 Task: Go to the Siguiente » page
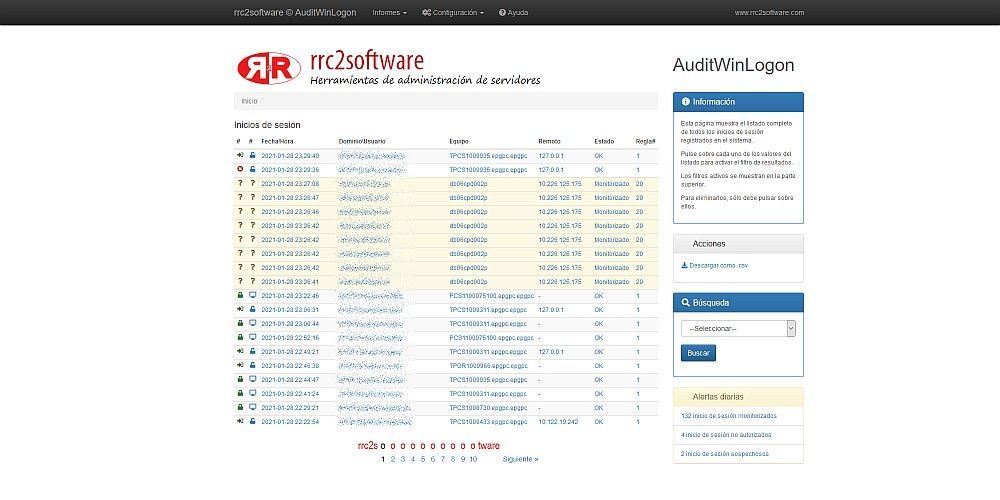pos(520,459)
